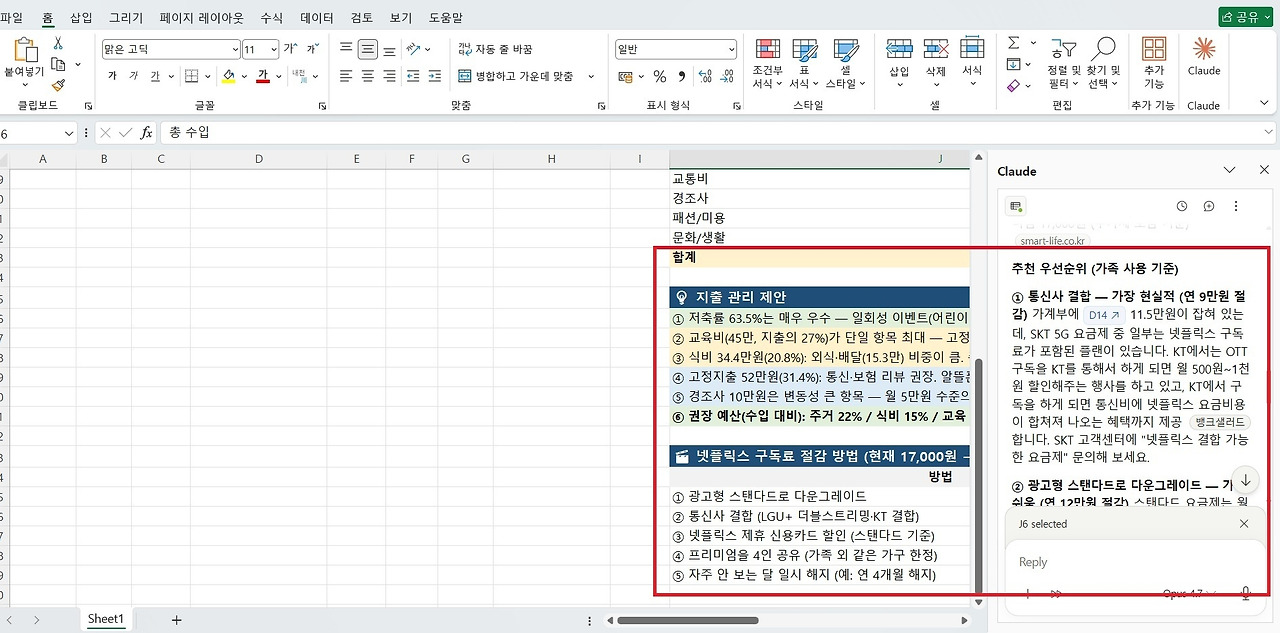This screenshot has height=633, width=1280.
Task: Open the fill color yellow bucket
Action: click(x=229, y=76)
